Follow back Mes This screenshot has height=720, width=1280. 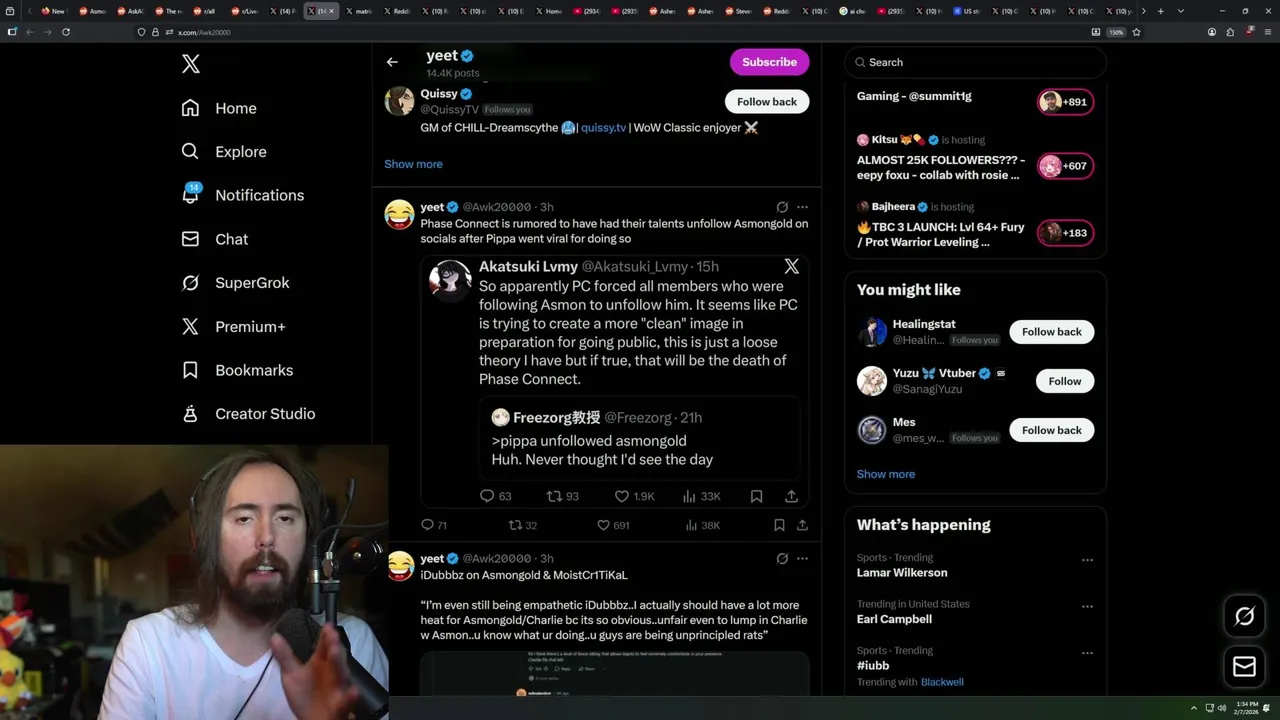click(x=1051, y=430)
